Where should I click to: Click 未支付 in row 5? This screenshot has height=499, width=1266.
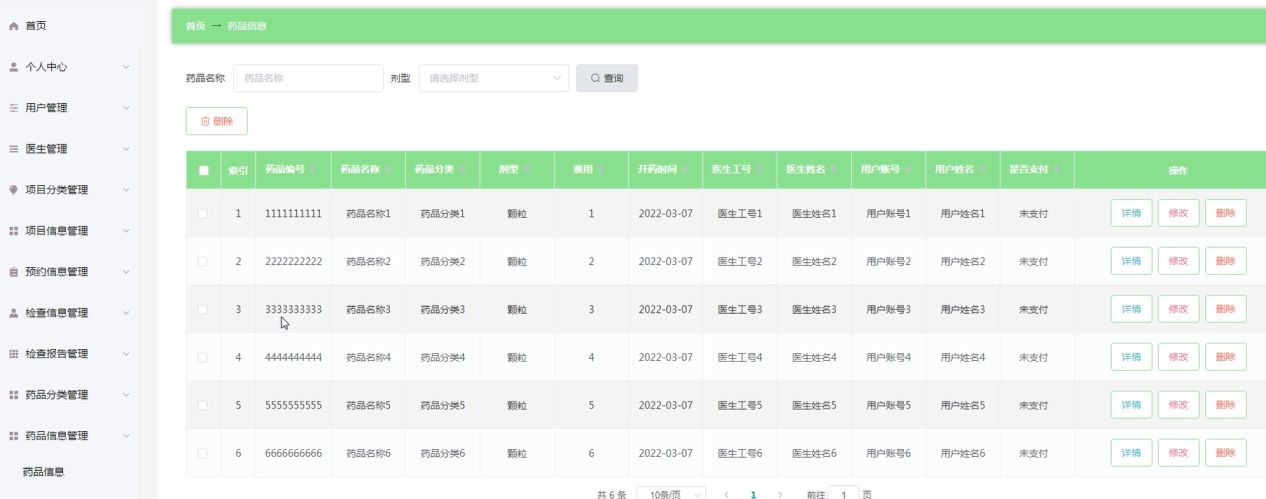[1033, 405]
